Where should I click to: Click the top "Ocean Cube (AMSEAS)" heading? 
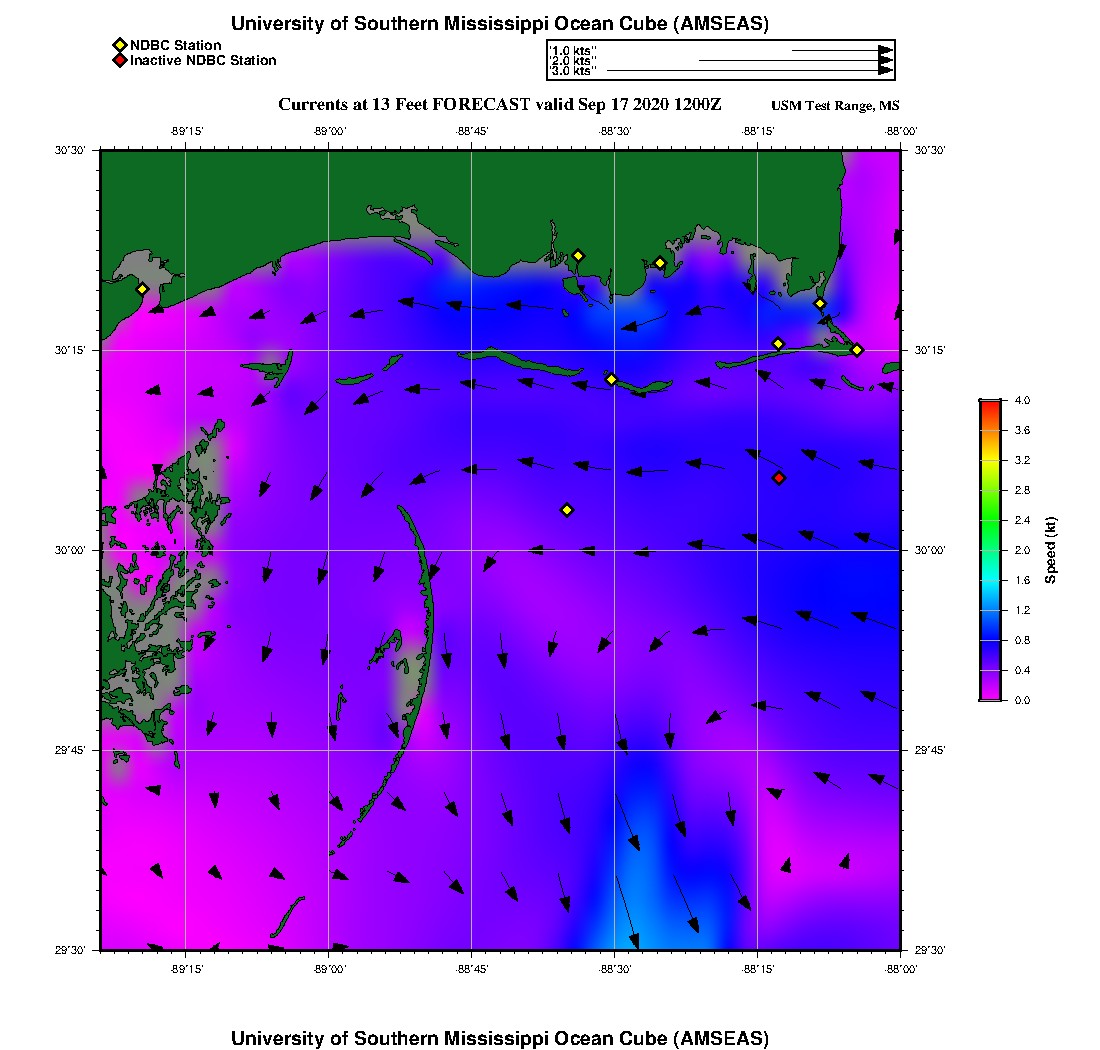(499, 24)
